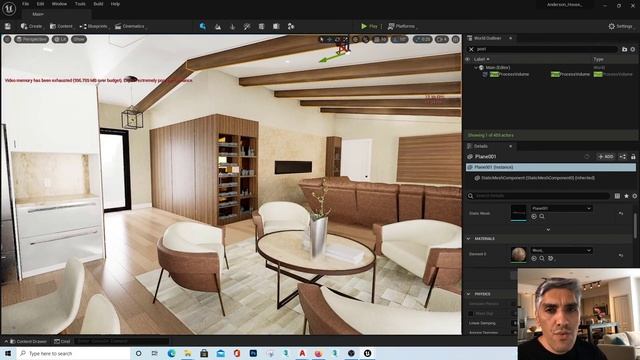Browse to Static Mesh in Content Browser
This screenshot has height=360, width=640.
coord(542,217)
